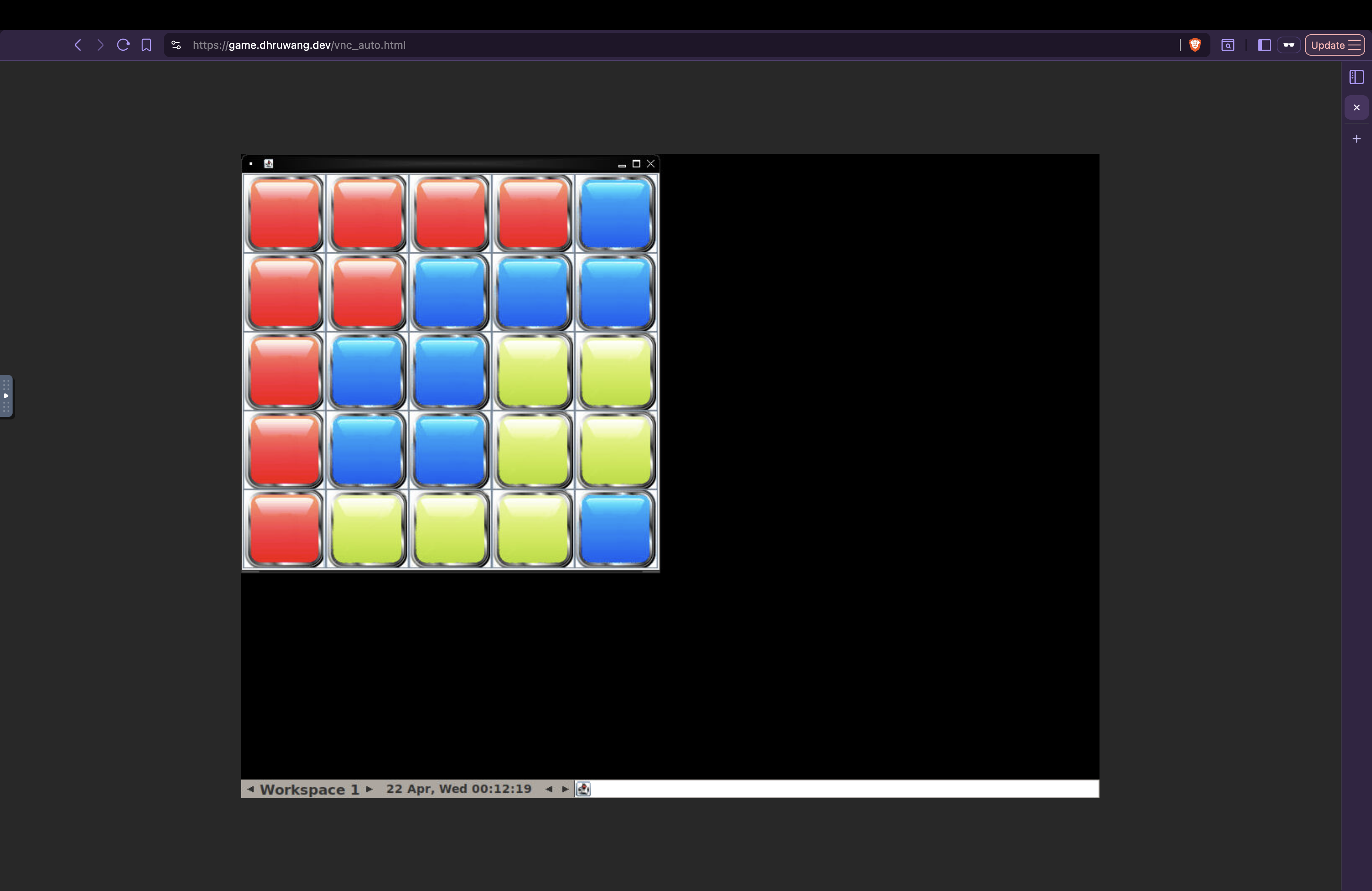Tap the yellow tile in row 3, column 5

(616, 372)
